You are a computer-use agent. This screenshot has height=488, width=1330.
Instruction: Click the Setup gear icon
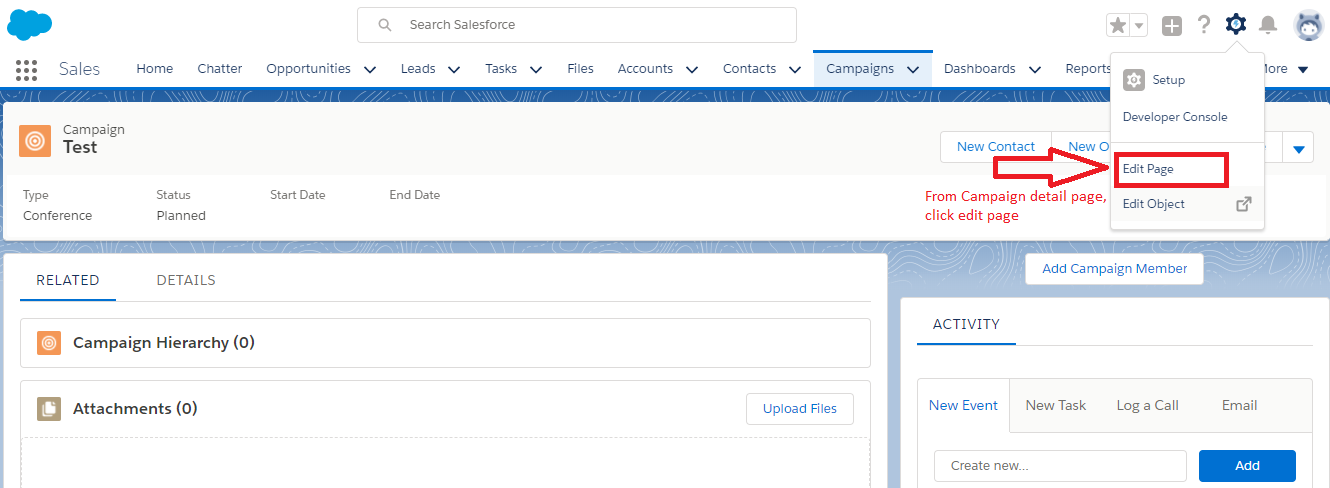[x=1236, y=24]
